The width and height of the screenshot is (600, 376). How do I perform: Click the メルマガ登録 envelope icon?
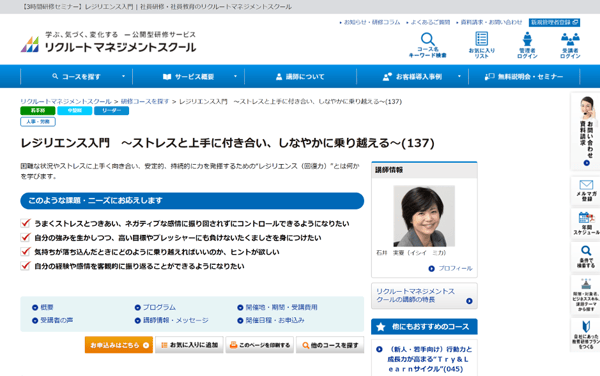tap(586, 185)
